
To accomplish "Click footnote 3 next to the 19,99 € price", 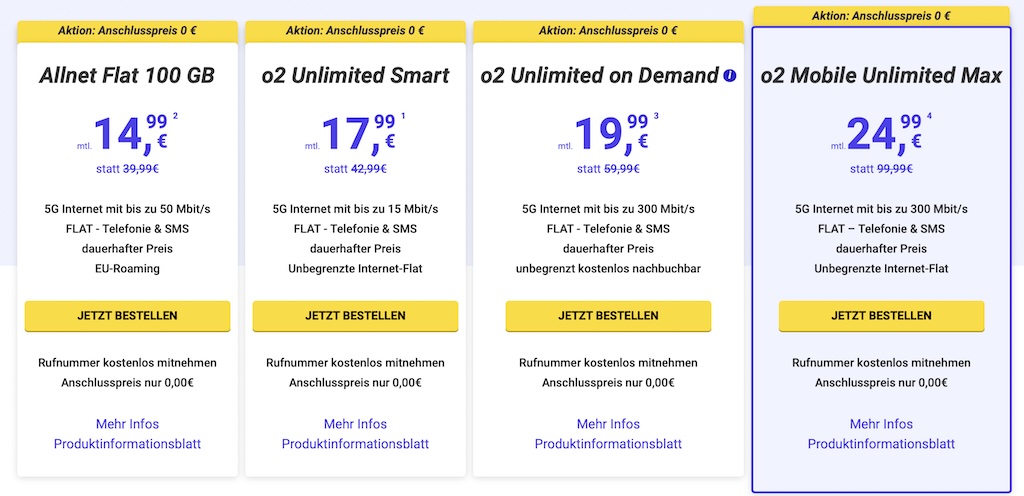I will (x=656, y=117).
